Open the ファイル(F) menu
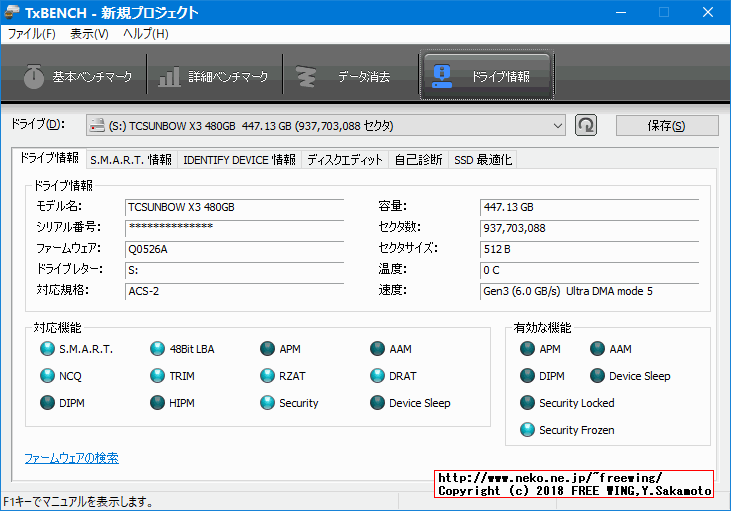Screen dimensions: 731x511 click(32, 34)
